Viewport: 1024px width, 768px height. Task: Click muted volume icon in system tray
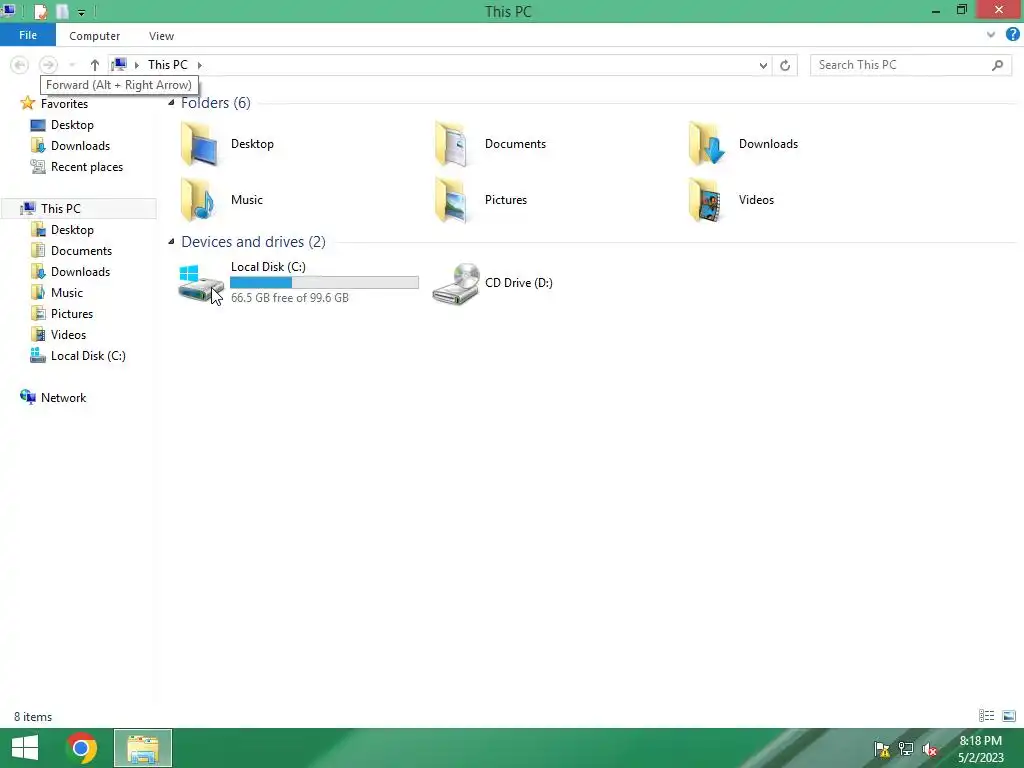point(929,749)
